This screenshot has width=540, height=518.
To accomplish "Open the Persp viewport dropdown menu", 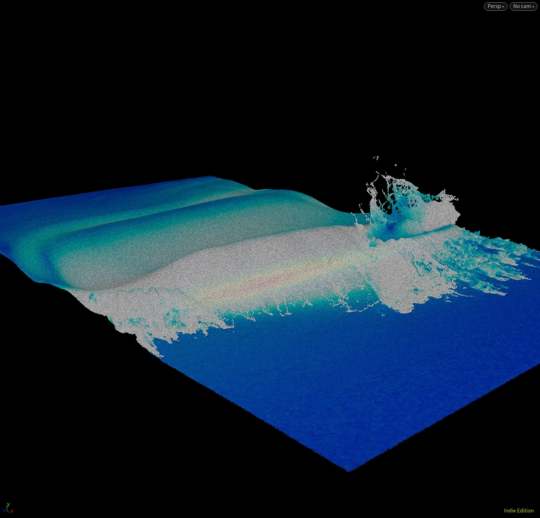I will pos(495,6).
